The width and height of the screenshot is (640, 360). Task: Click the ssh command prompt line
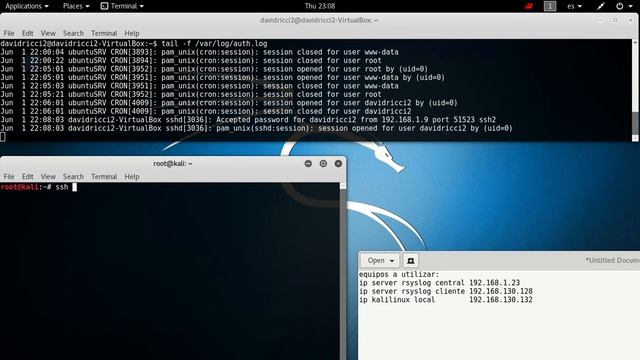(39, 187)
